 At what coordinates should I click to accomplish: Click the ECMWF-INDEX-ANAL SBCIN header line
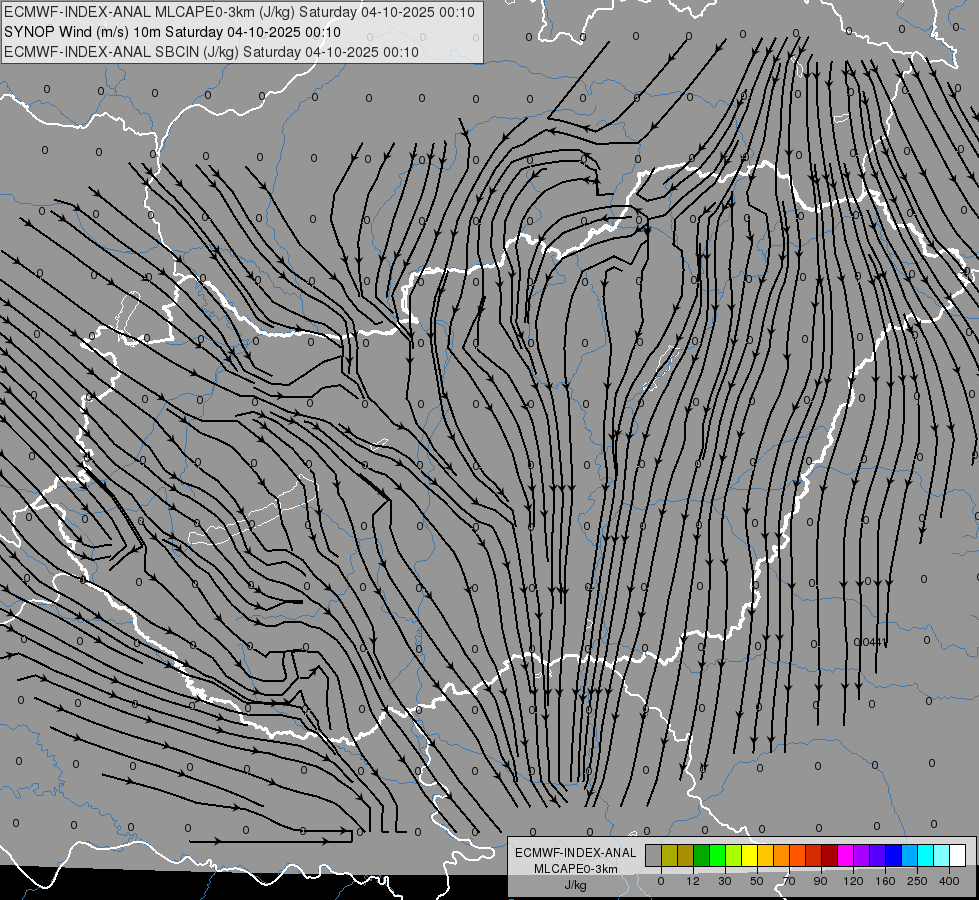[211, 52]
